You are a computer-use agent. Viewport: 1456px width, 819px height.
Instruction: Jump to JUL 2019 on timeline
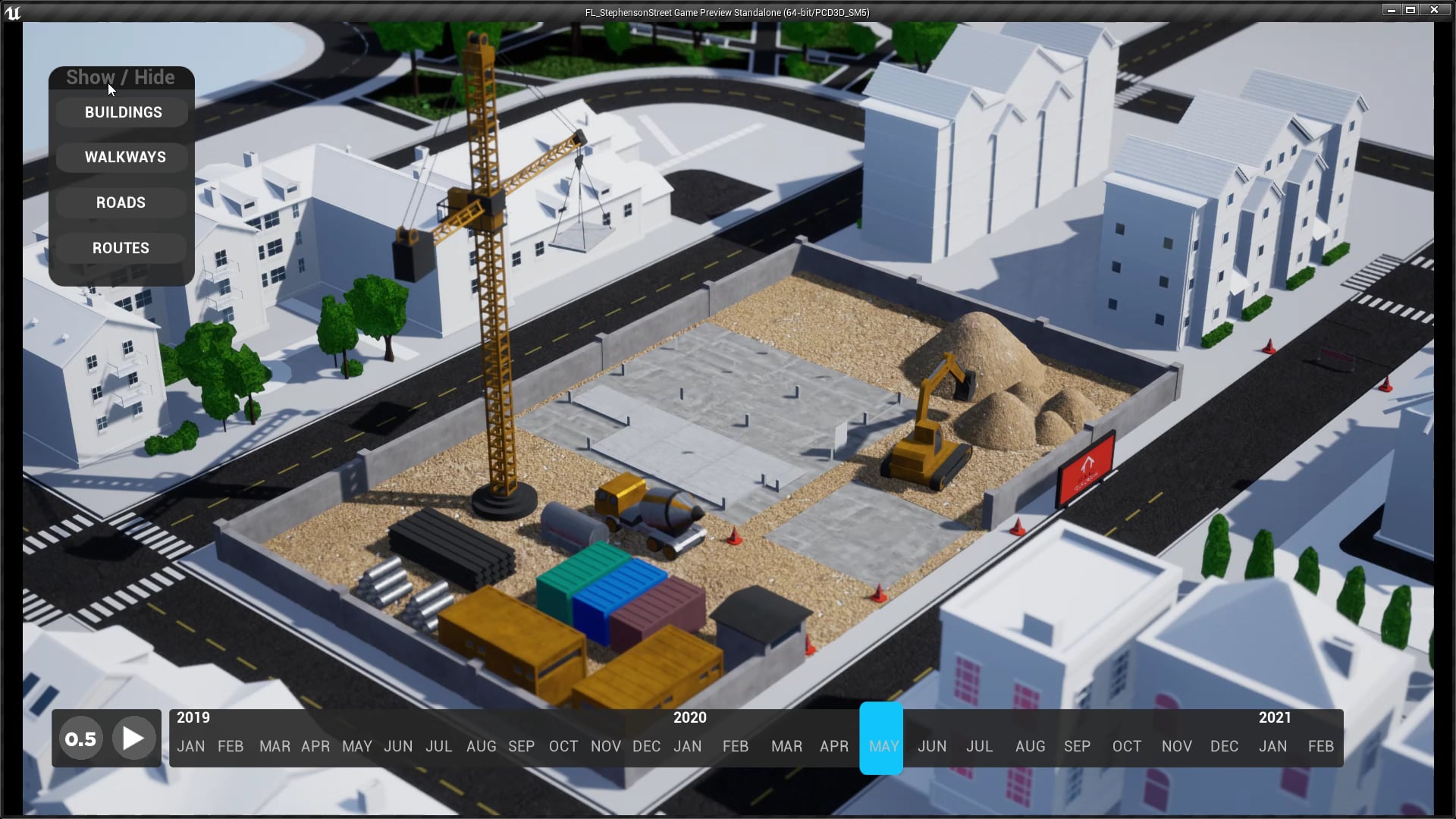tap(439, 746)
